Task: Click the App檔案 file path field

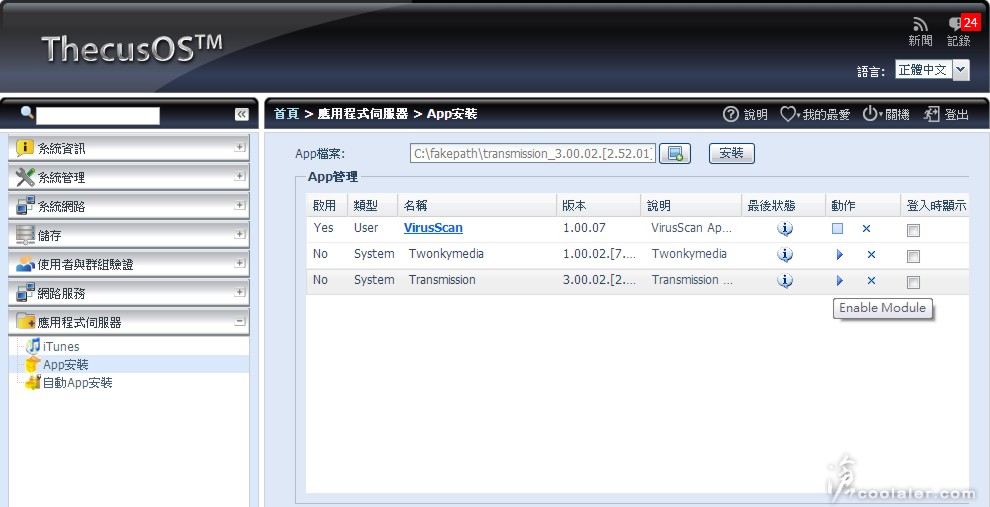Action: click(x=533, y=153)
